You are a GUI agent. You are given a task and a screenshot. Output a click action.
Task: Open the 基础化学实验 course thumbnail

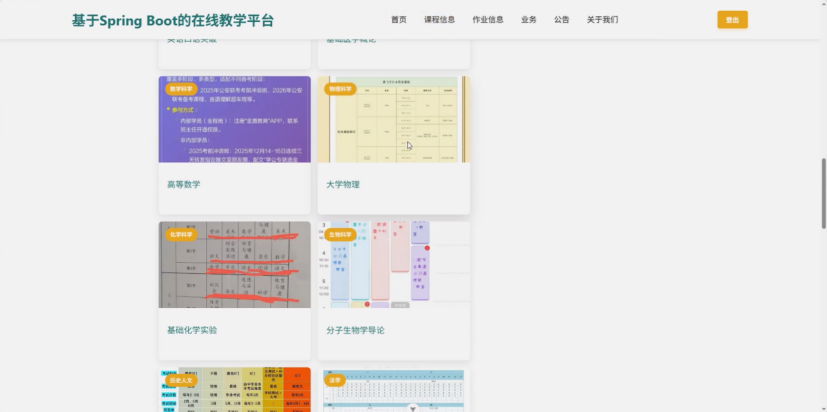click(235, 265)
